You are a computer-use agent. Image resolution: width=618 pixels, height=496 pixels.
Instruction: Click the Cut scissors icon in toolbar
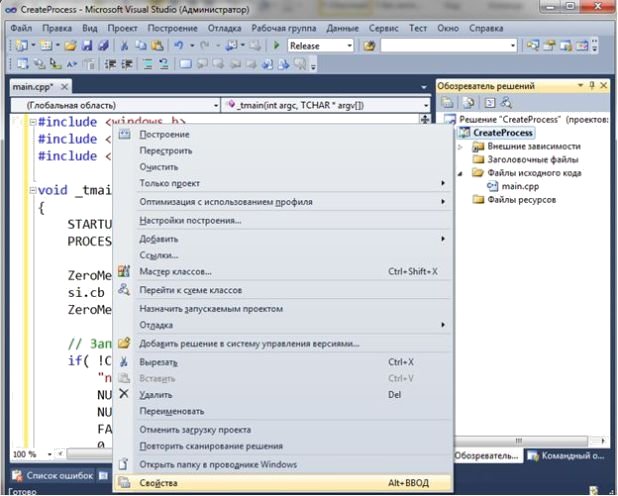click(125, 46)
